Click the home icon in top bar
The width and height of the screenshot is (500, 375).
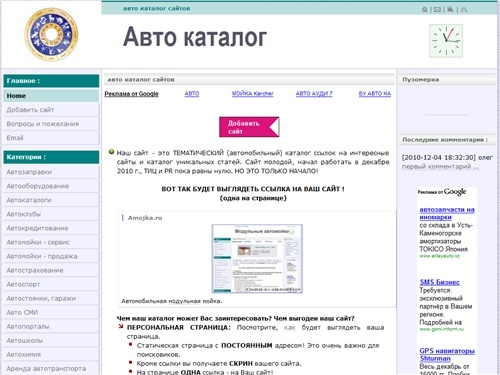[x=425, y=9]
